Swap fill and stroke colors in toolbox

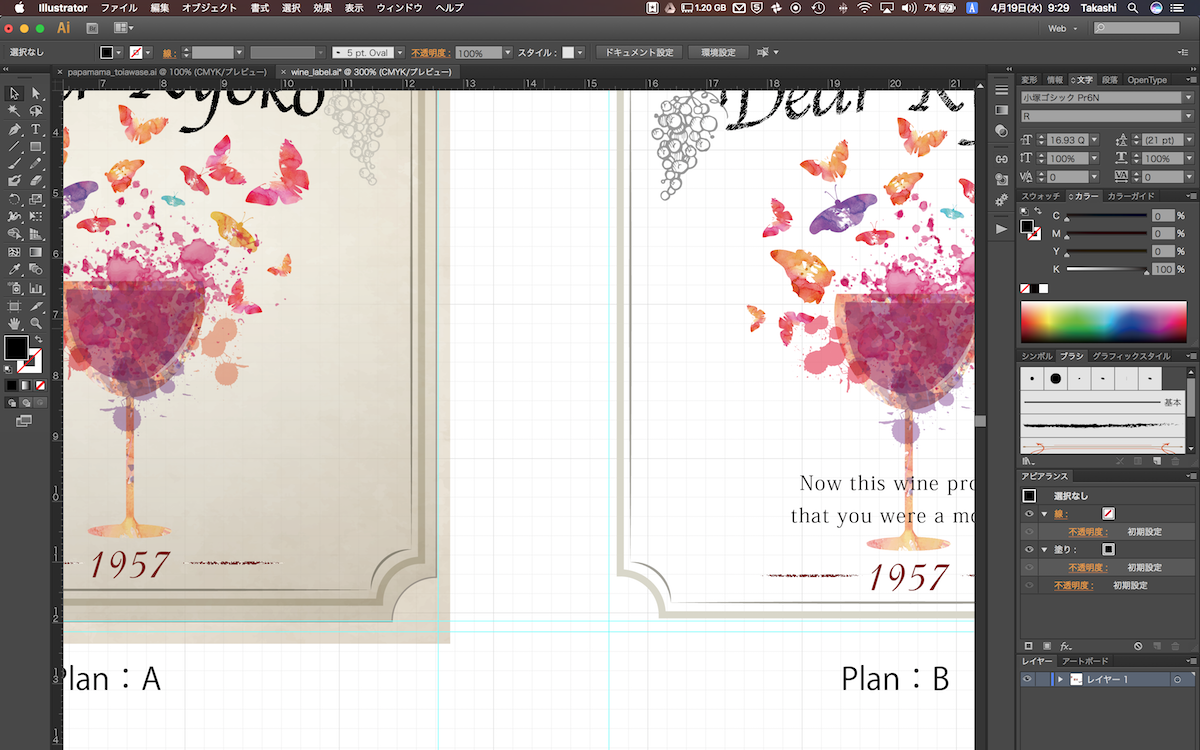(x=38, y=339)
